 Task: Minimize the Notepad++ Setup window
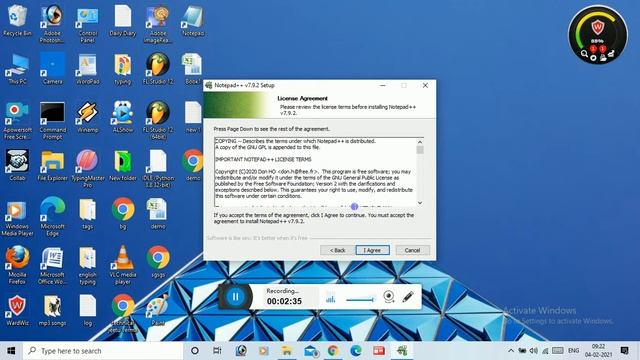[x=382, y=85]
